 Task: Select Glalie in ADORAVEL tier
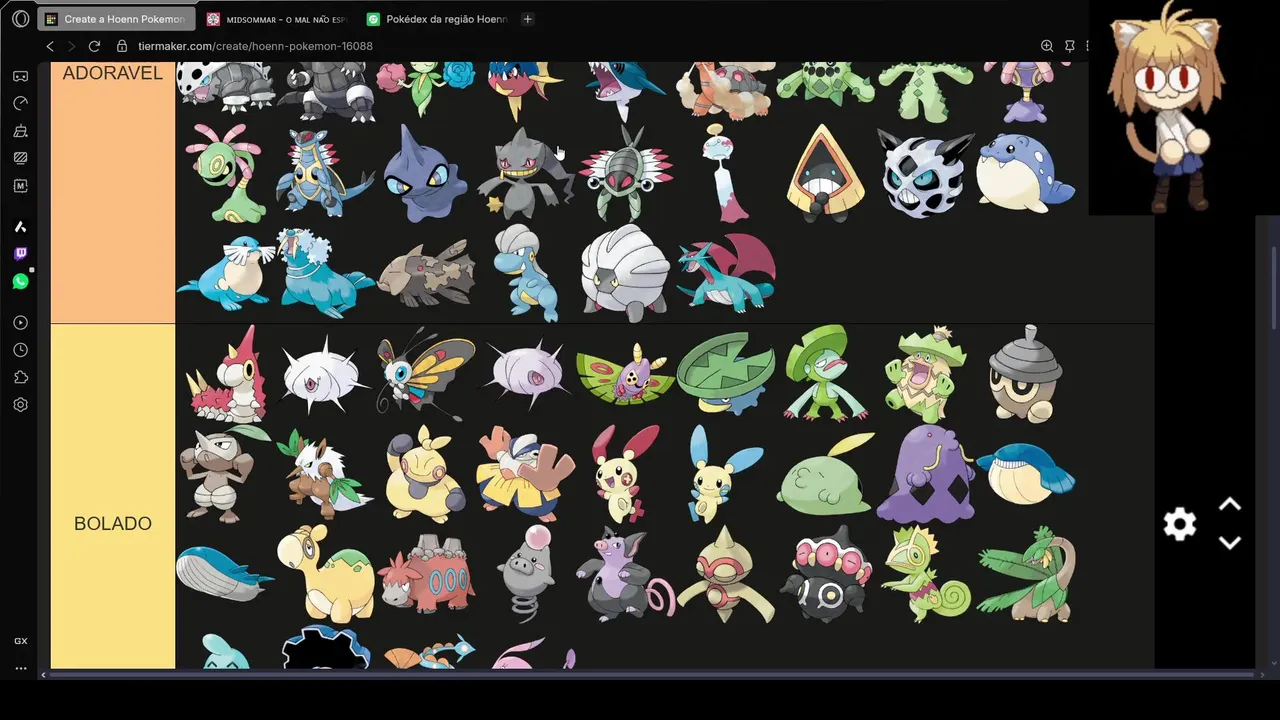click(x=926, y=173)
